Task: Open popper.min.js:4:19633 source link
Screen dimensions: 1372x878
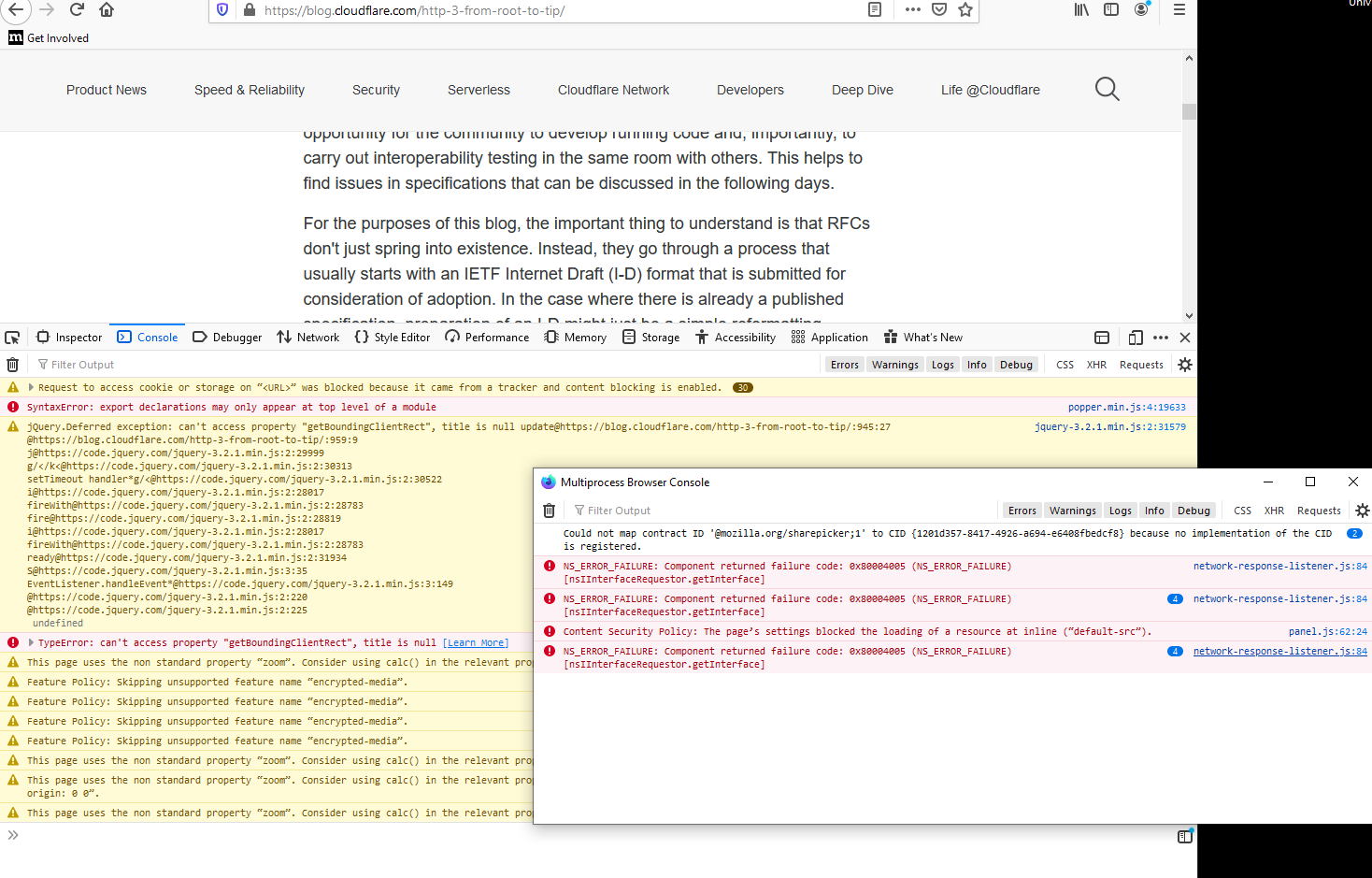Action: click(x=1127, y=407)
